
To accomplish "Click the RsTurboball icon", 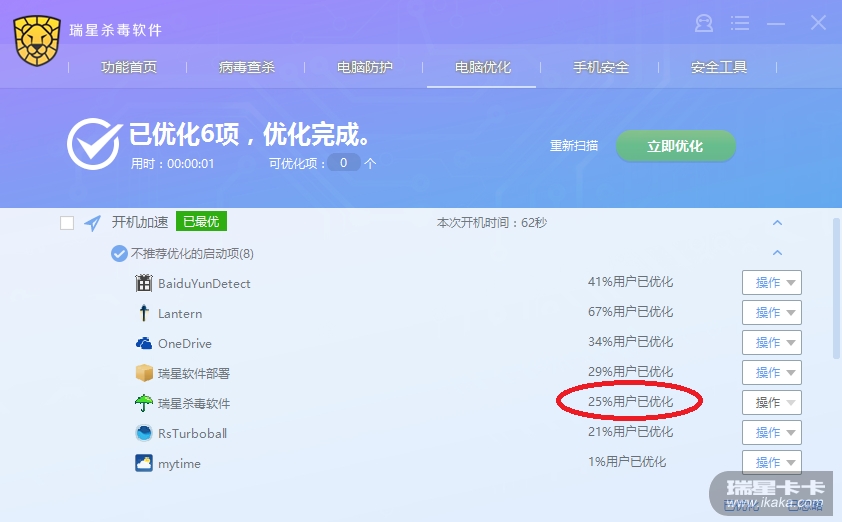I will pos(143,433).
